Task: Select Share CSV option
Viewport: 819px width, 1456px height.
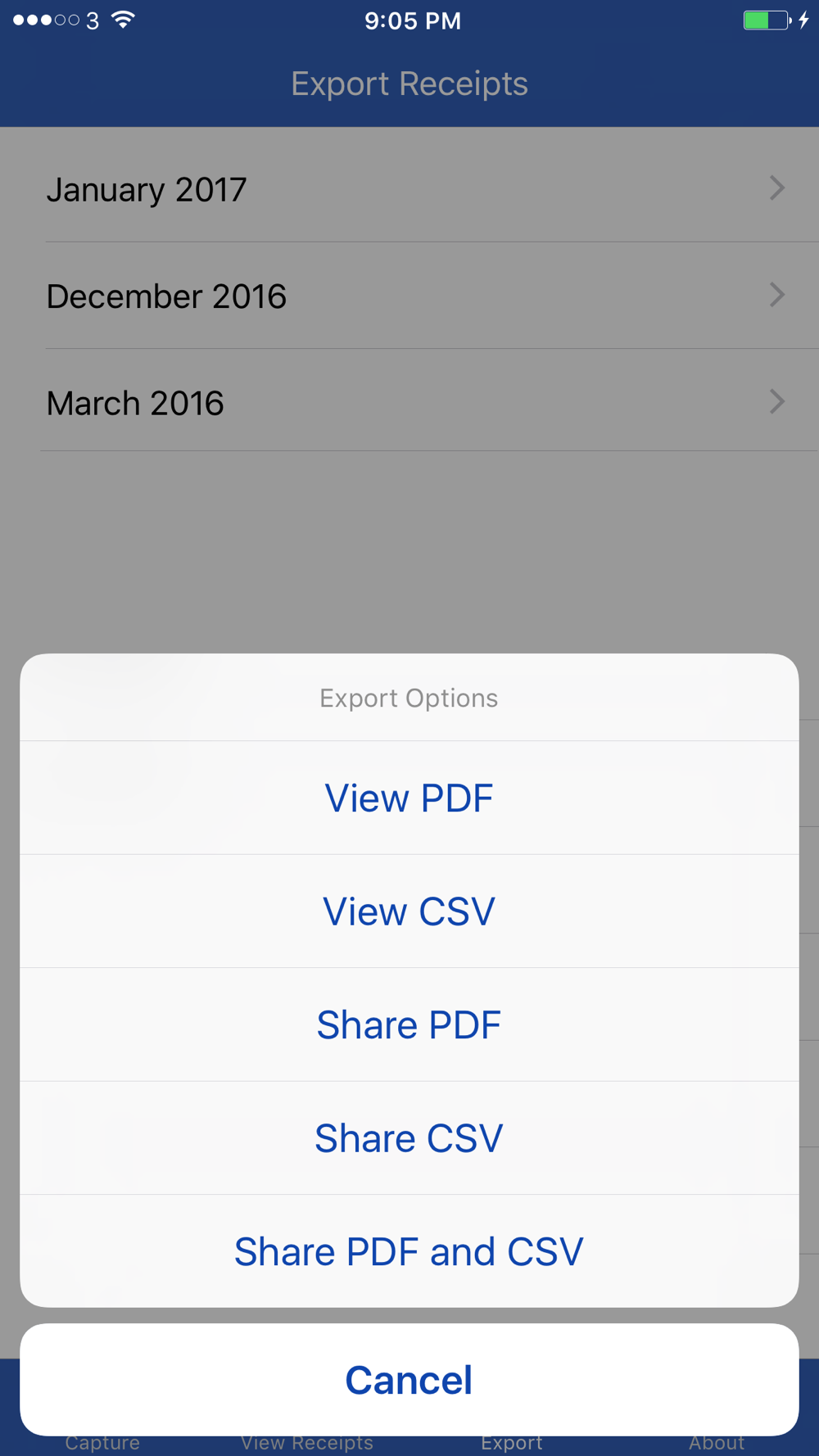Action: coord(409,1138)
